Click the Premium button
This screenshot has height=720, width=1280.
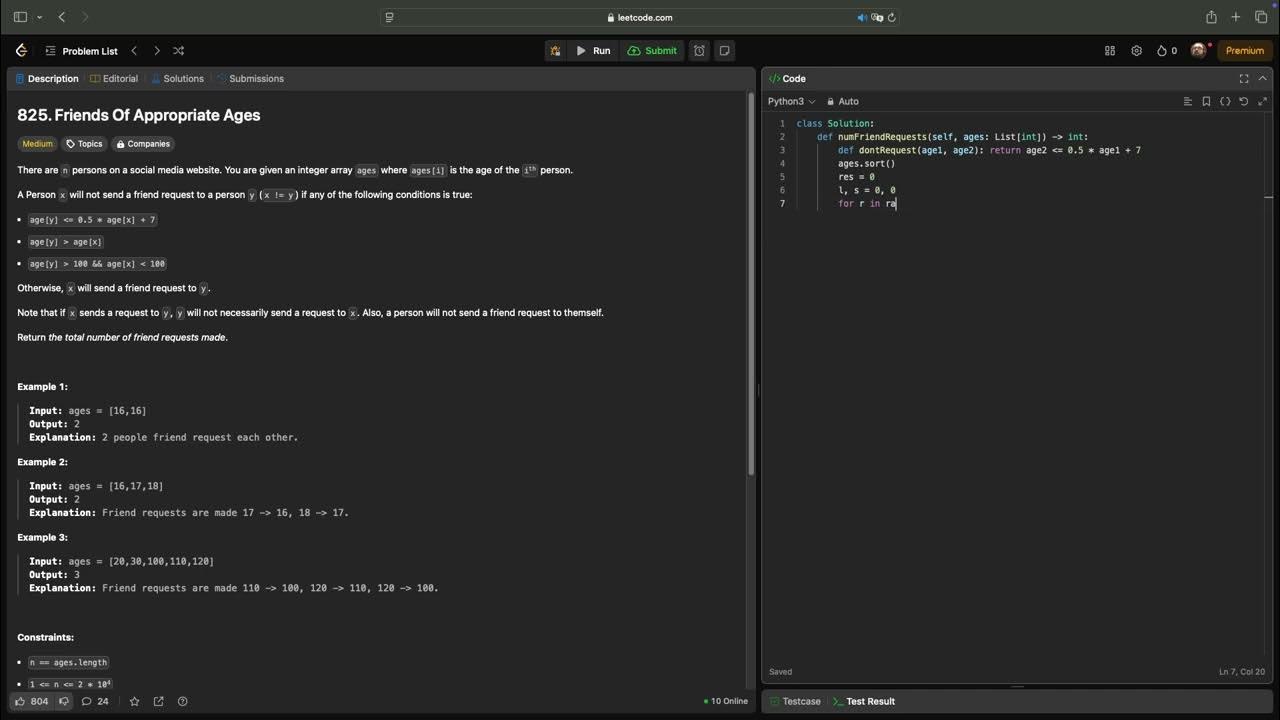pyautogui.click(x=1244, y=51)
